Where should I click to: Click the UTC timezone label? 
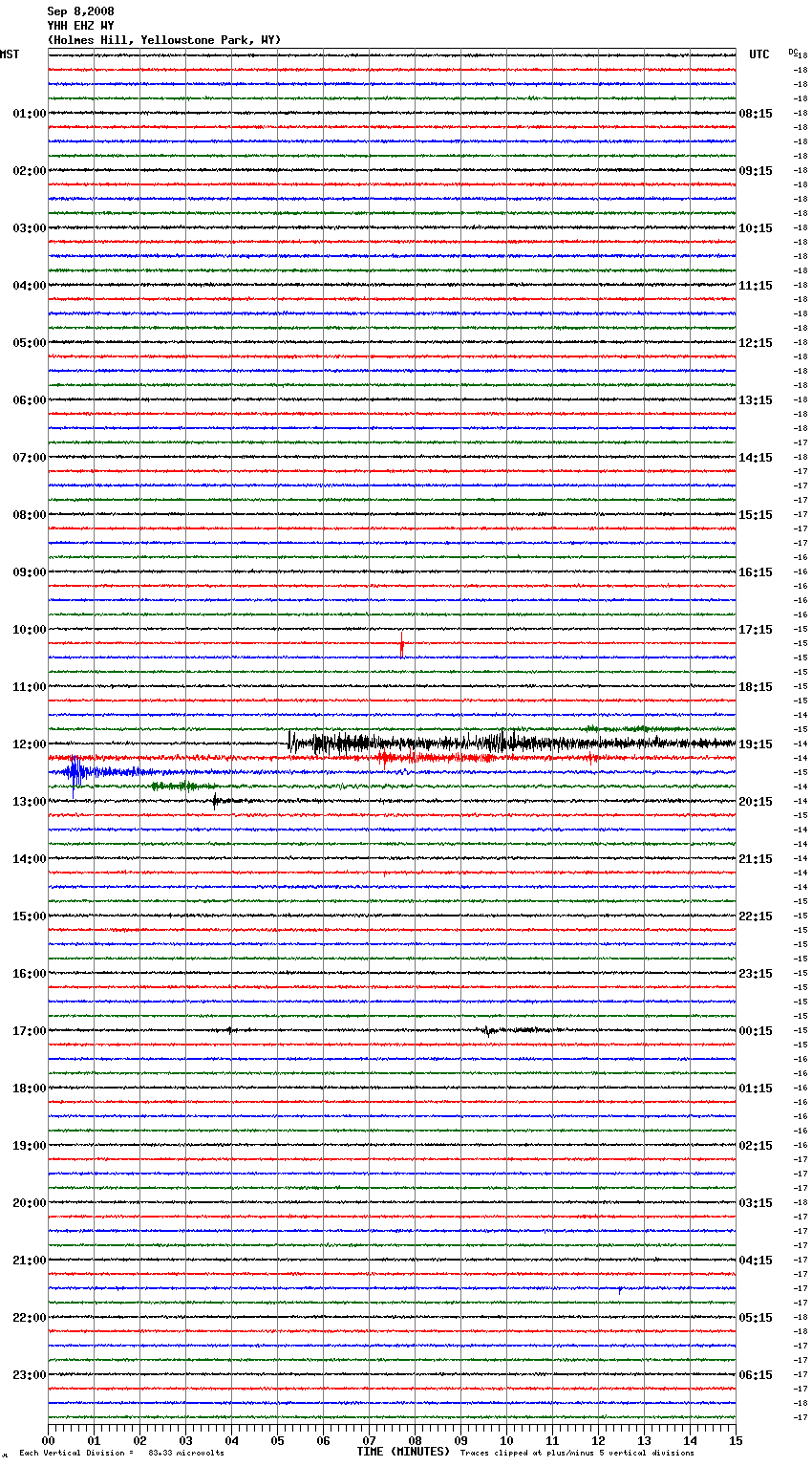click(759, 54)
